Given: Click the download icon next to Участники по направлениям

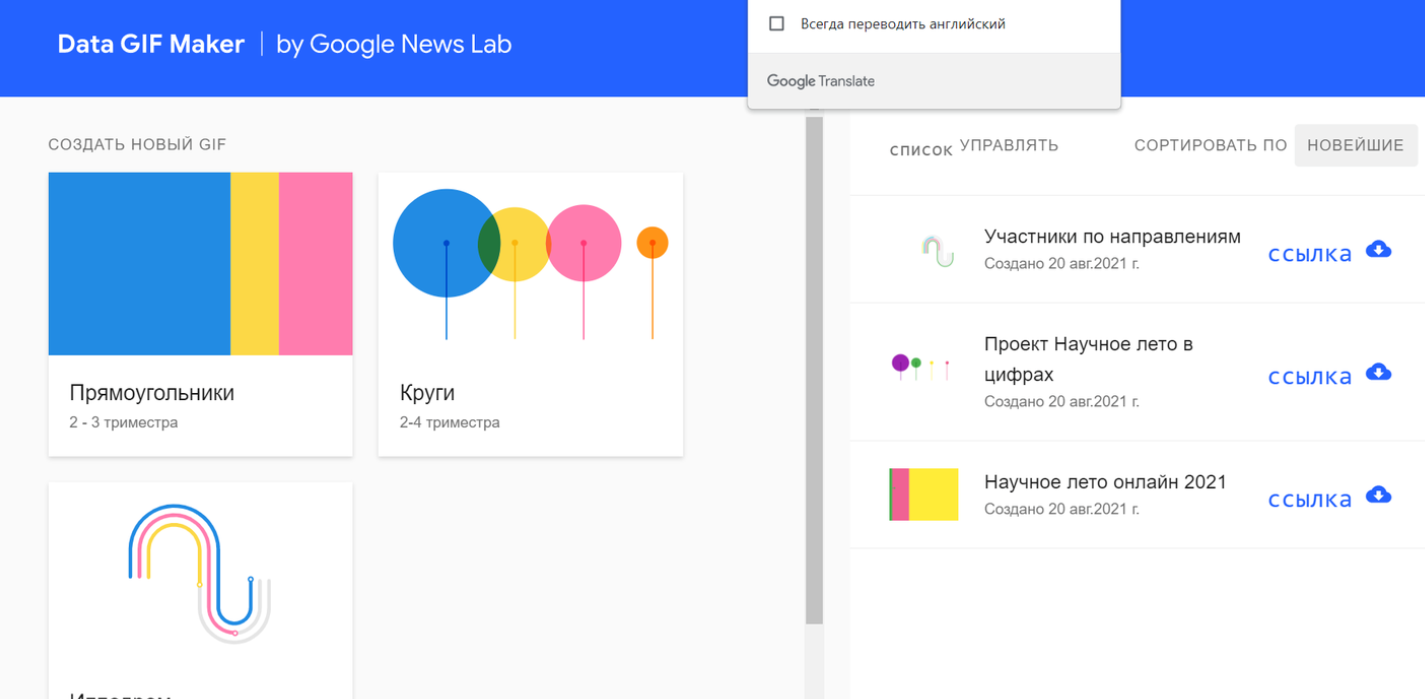Looking at the screenshot, I should pyautogui.click(x=1378, y=252).
